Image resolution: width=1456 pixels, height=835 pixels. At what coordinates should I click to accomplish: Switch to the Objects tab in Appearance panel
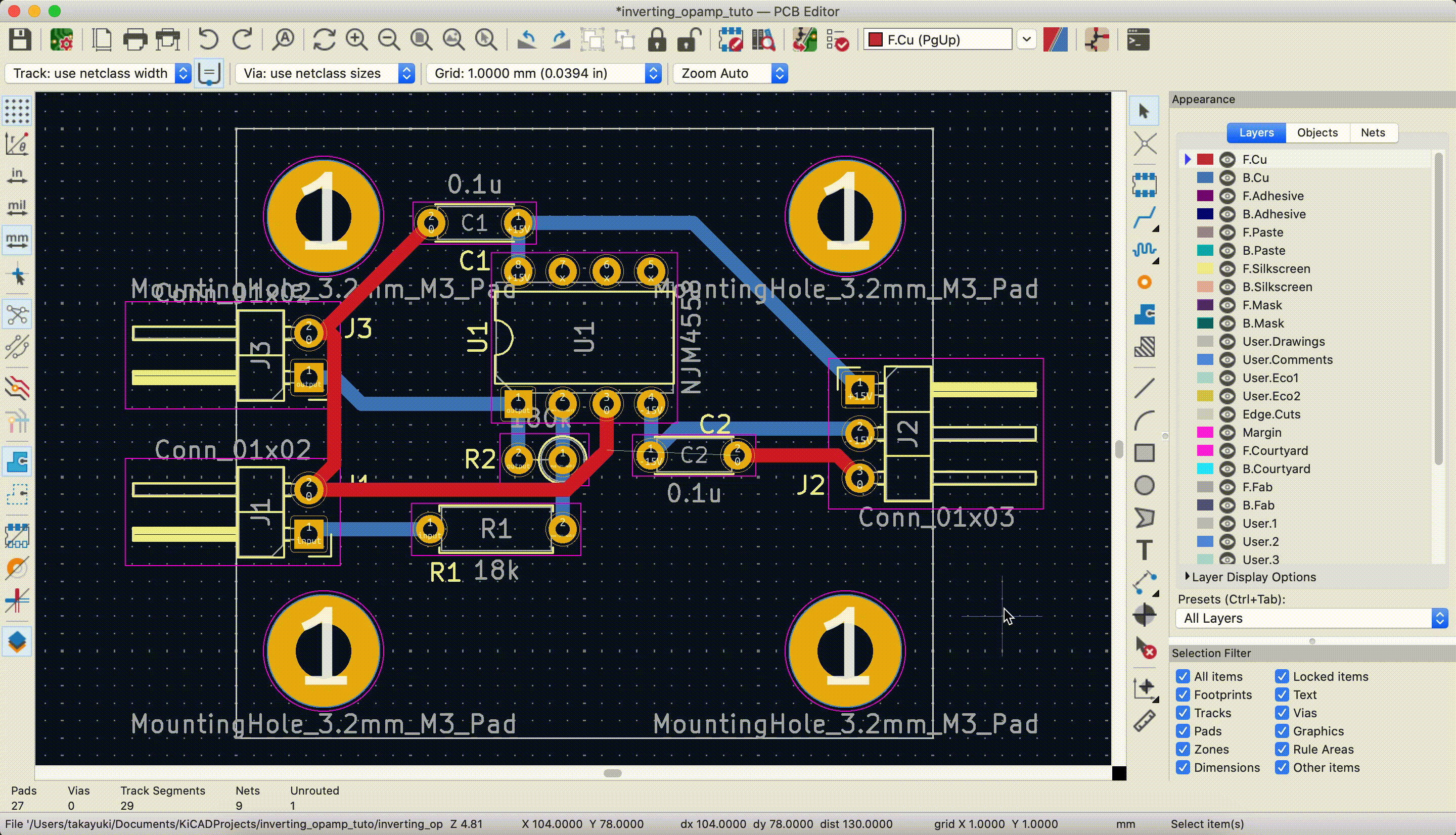[1317, 132]
